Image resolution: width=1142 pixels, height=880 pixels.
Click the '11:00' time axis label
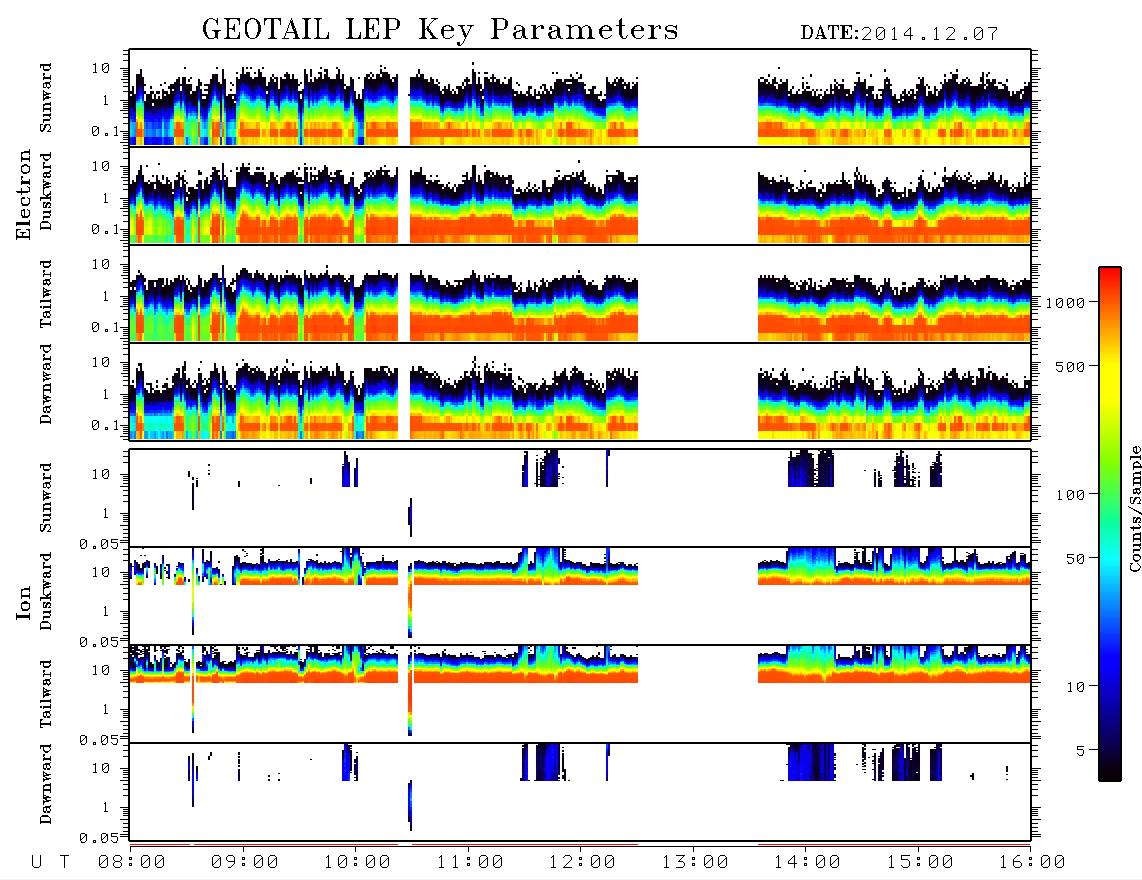pos(470,863)
